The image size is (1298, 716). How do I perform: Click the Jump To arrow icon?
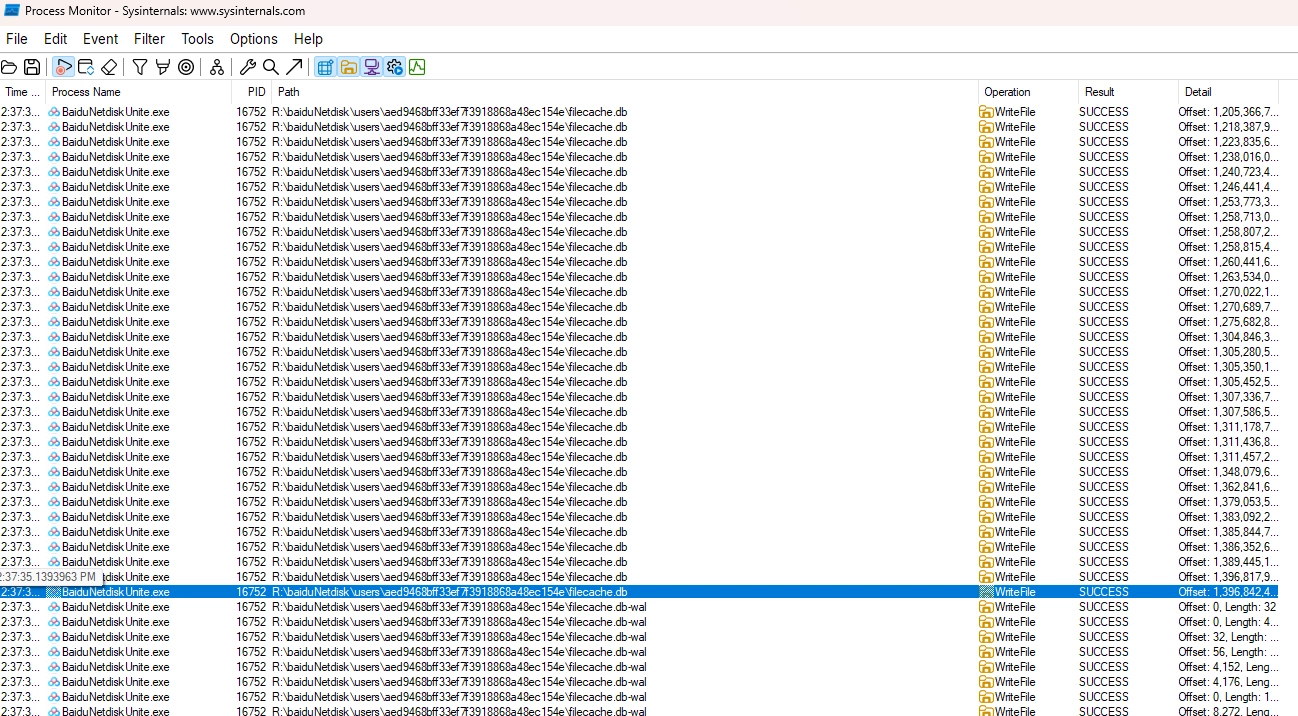click(x=294, y=67)
